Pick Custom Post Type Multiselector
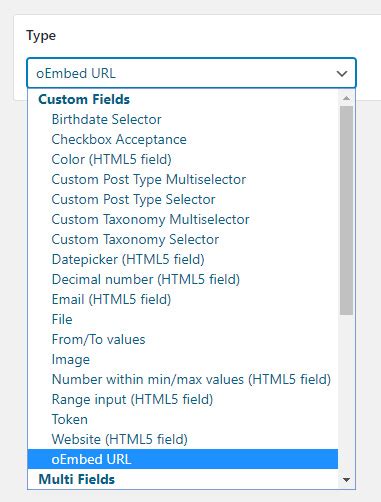Screen dimensions: 381x502 point(183,179)
